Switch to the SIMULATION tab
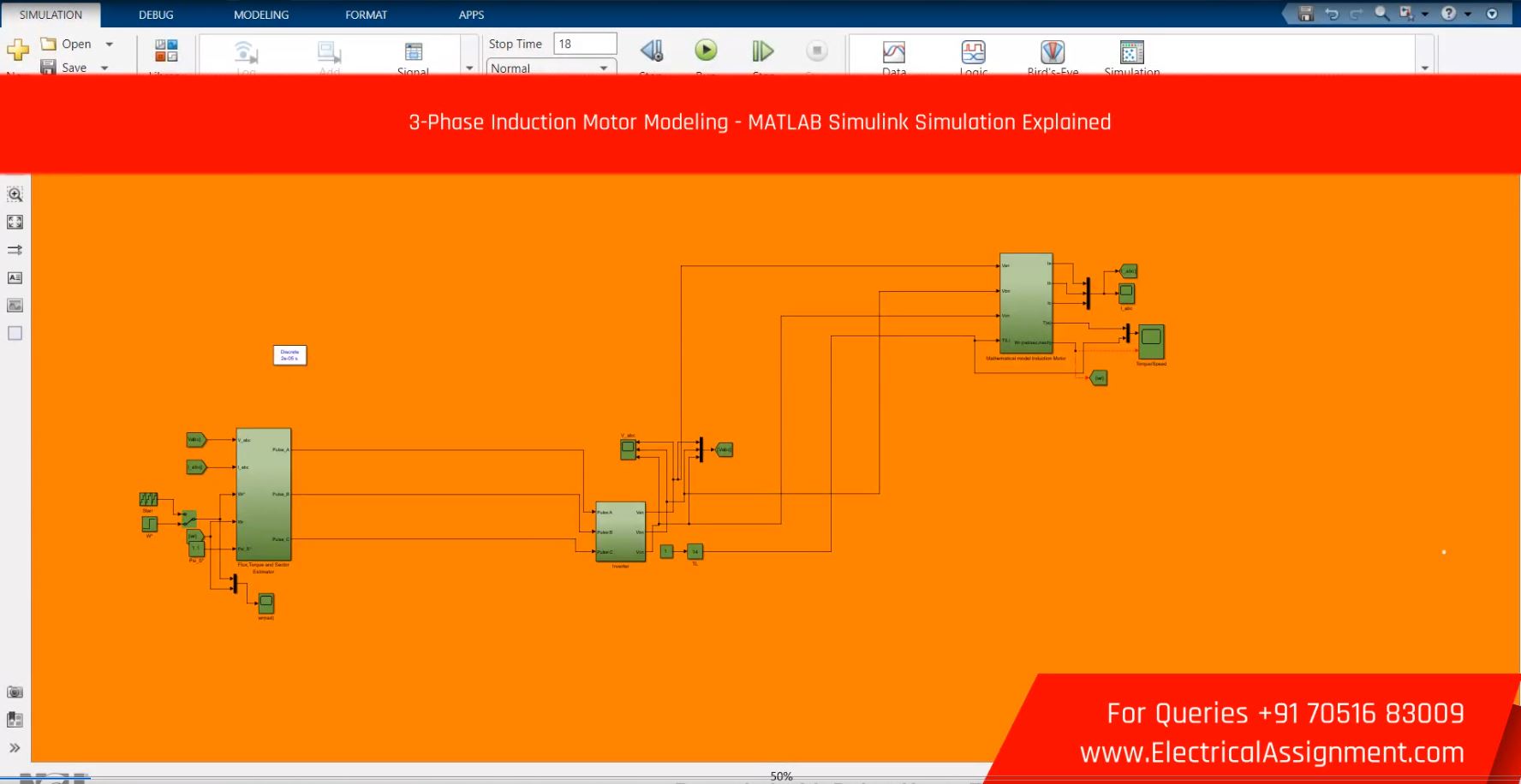Image resolution: width=1521 pixels, height=784 pixels. [x=51, y=15]
